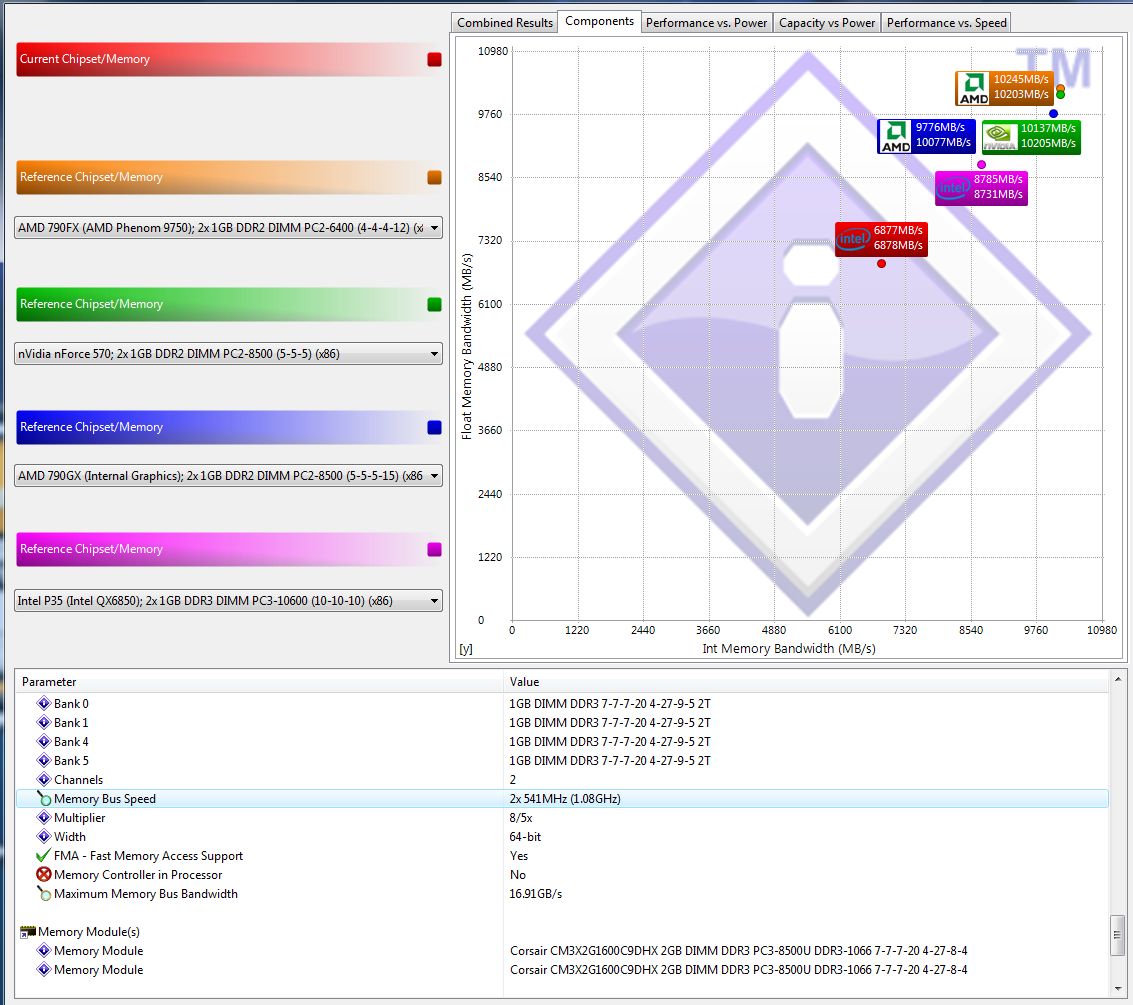Click the green checkmark icon beside FMA support

[x=43, y=856]
